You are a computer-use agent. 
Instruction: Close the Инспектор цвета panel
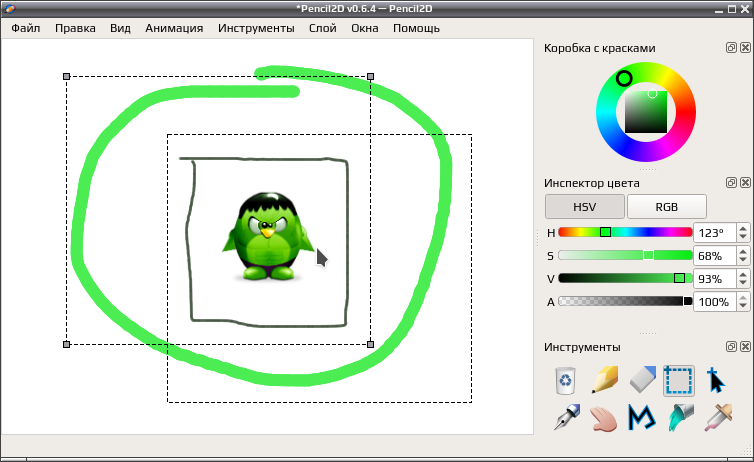[x=745, y=183]
